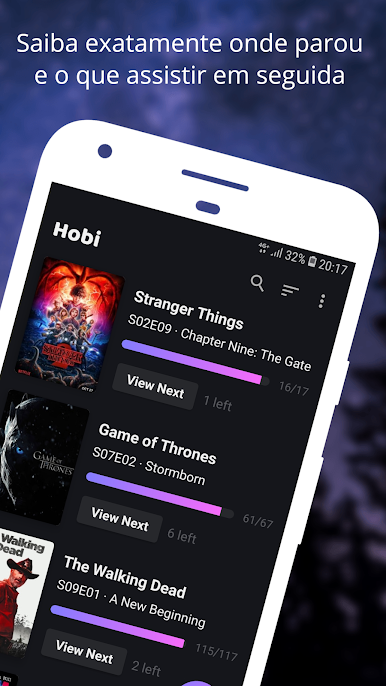
Task: Select the Game of Thrones show title
Action: coord(157,444)
